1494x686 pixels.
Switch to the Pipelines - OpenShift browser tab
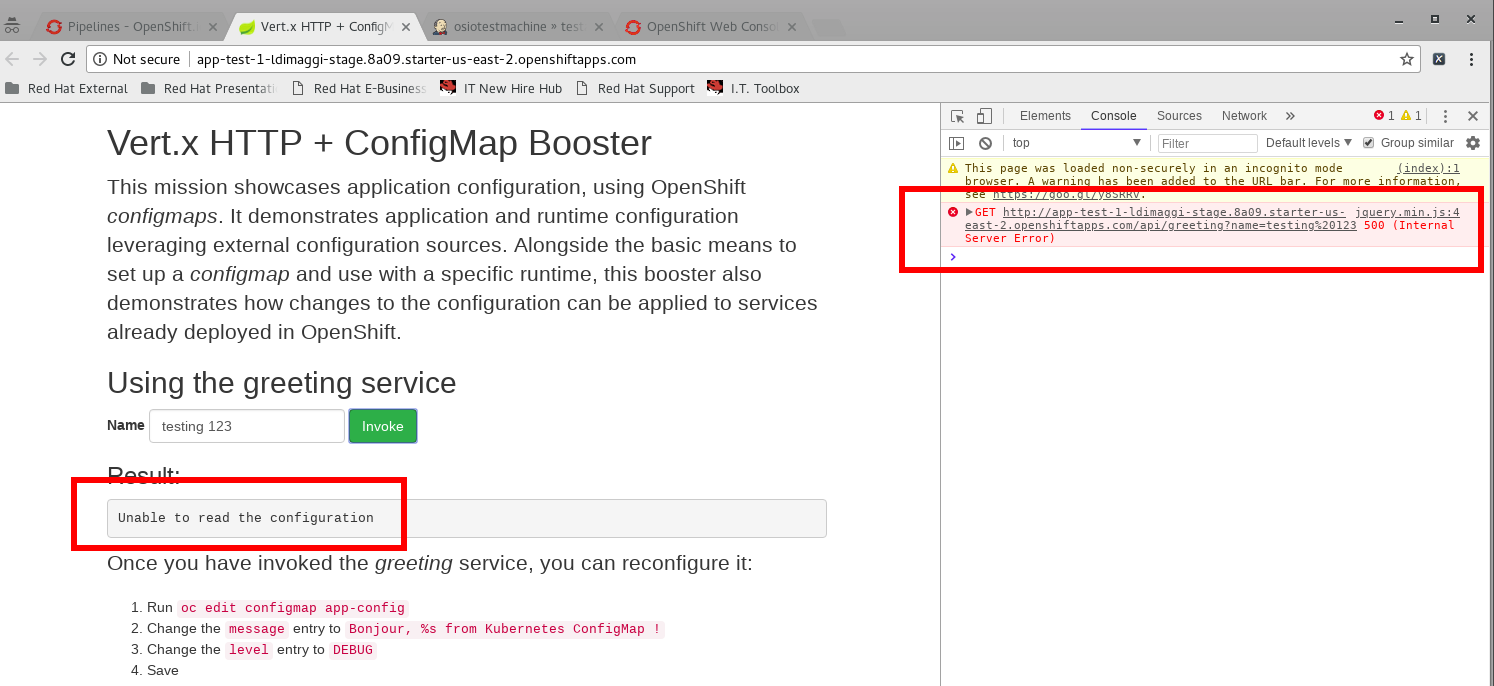(x=129, y=27)
